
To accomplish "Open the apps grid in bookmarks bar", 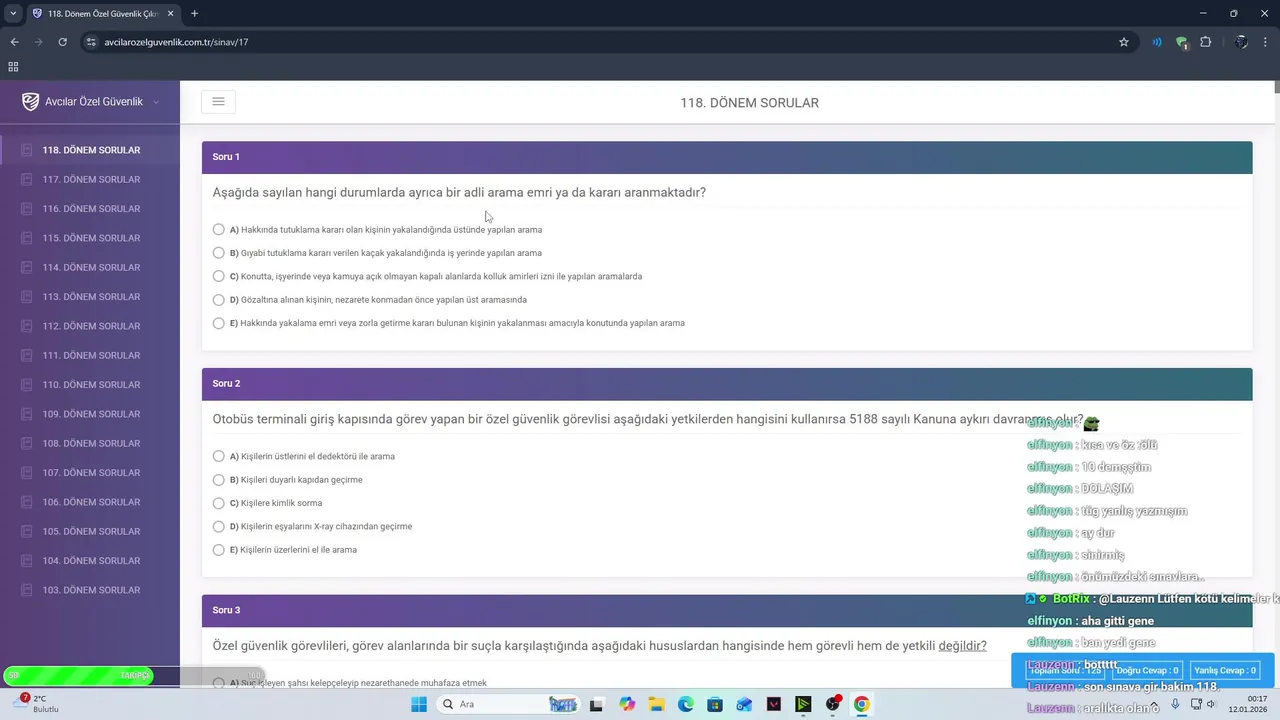I will (x=13, y=67).
